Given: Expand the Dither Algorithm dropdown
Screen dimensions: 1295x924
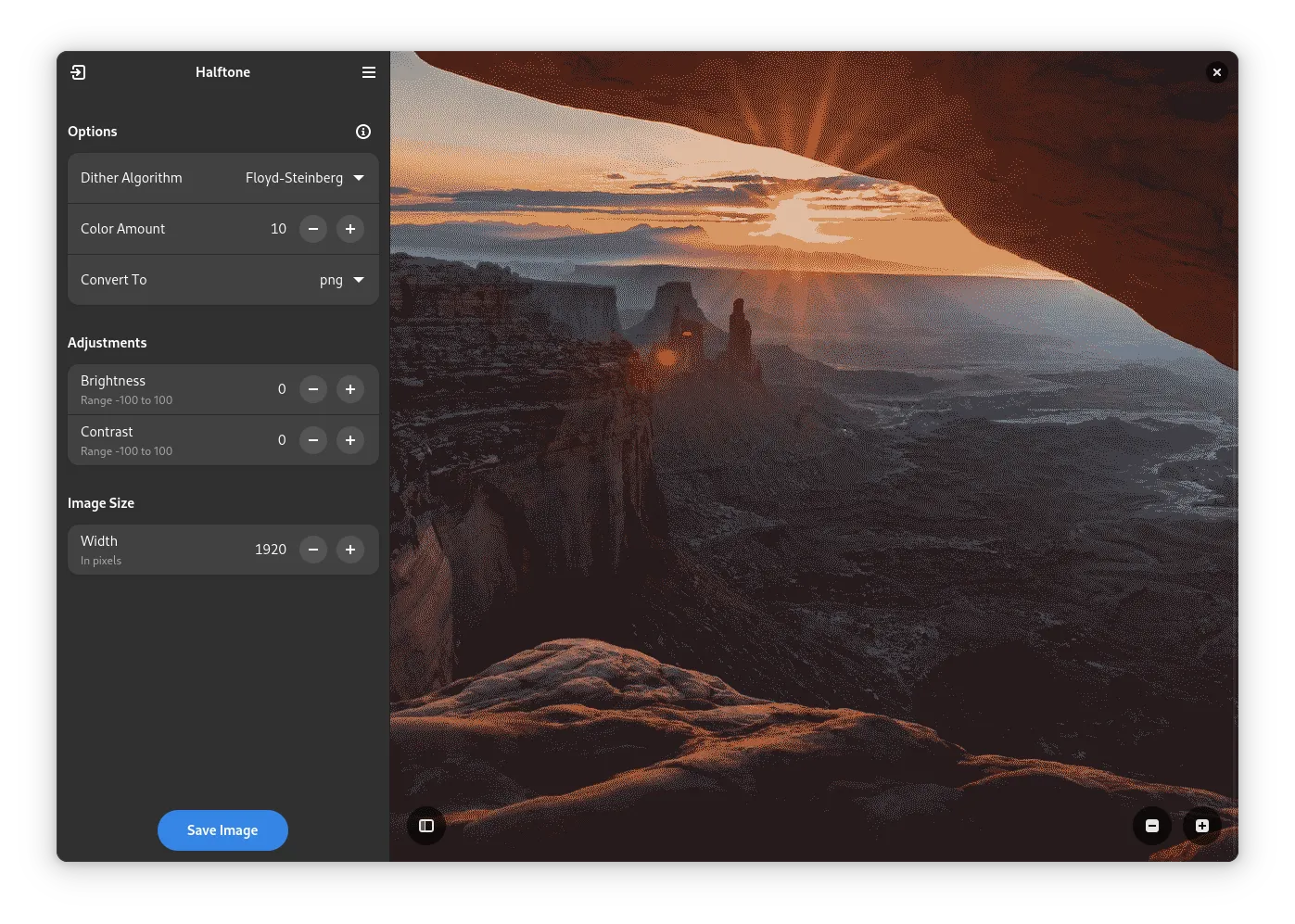Looking at the screenshot, I should (305, 178).
